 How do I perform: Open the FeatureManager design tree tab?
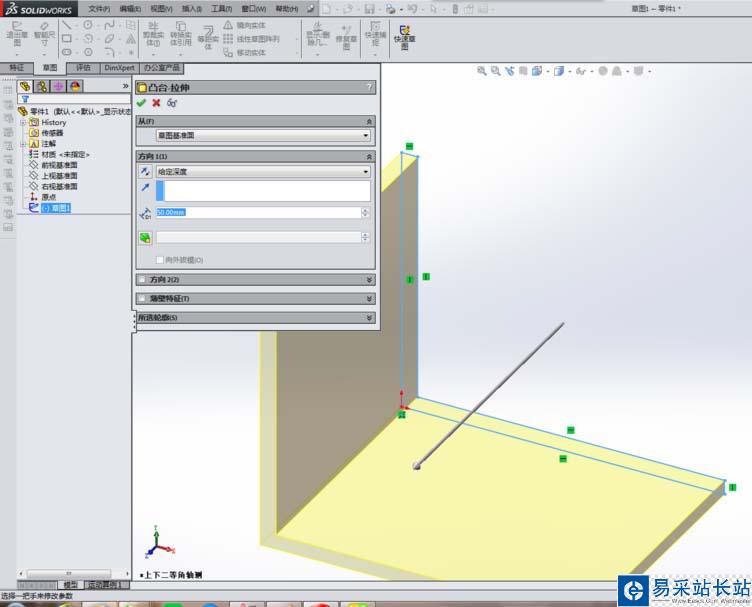(25, 86)
